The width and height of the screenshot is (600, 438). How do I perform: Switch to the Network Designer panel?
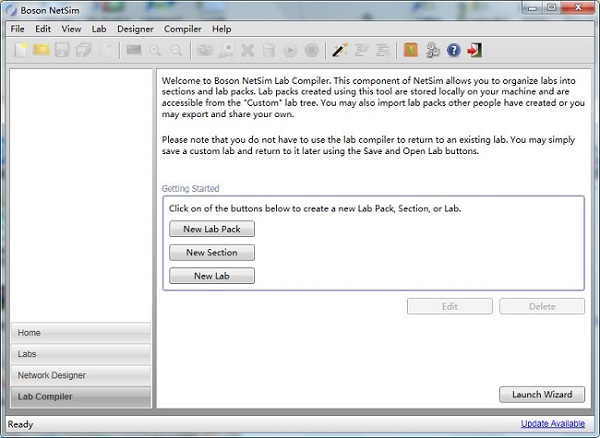[81, 375]
